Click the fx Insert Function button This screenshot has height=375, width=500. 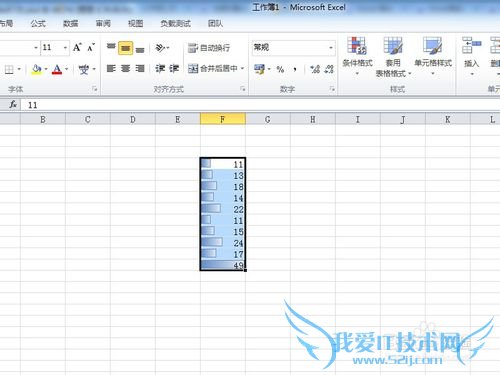[x=13, y=105]
